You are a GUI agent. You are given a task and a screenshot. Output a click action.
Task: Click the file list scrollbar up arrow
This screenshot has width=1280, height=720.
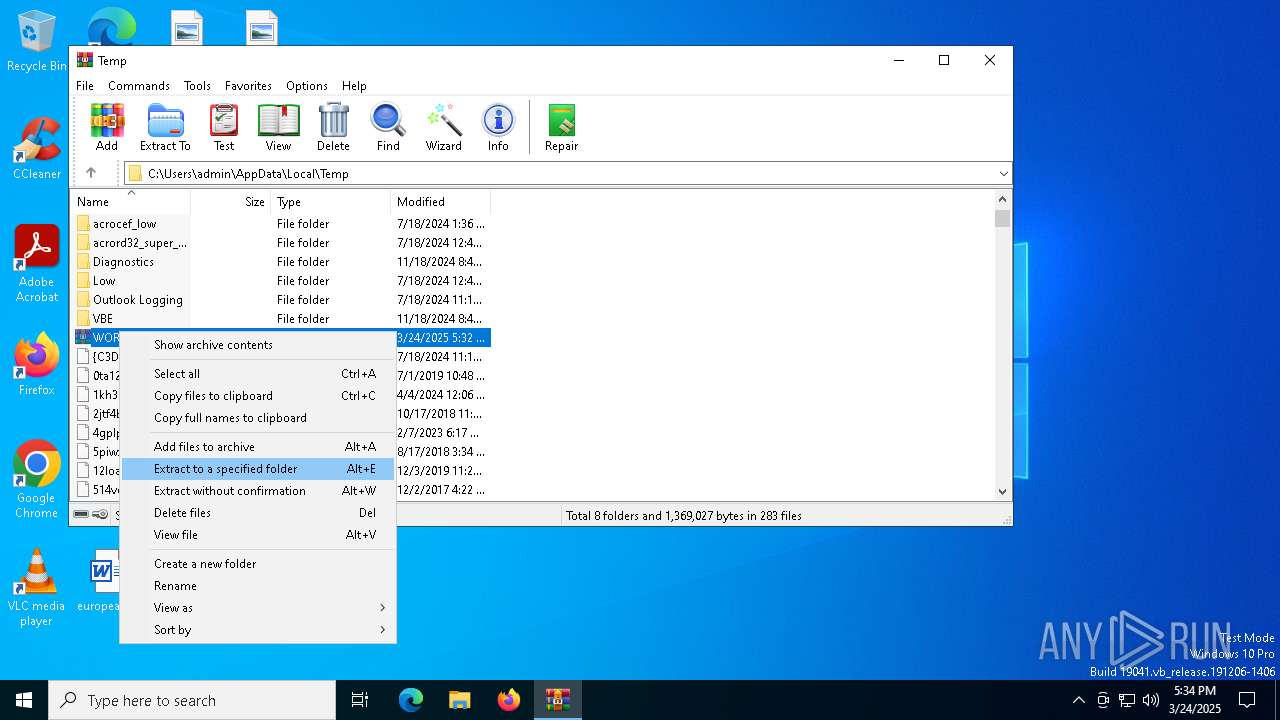pyautogui.click(x=1003, y=201)
